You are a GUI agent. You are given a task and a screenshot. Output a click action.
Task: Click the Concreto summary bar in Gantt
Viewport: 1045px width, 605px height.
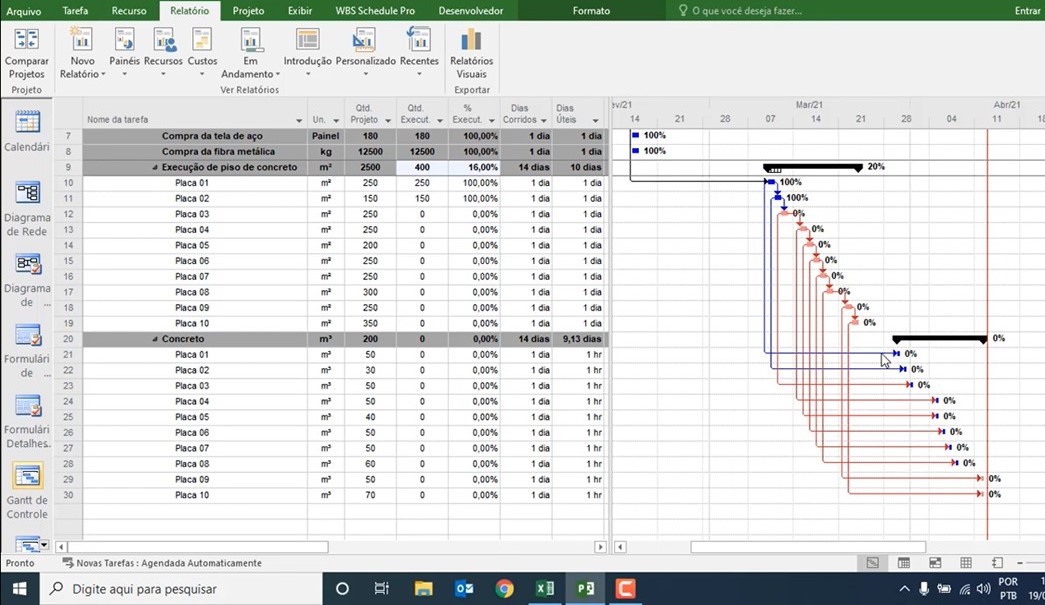(940, 339)
